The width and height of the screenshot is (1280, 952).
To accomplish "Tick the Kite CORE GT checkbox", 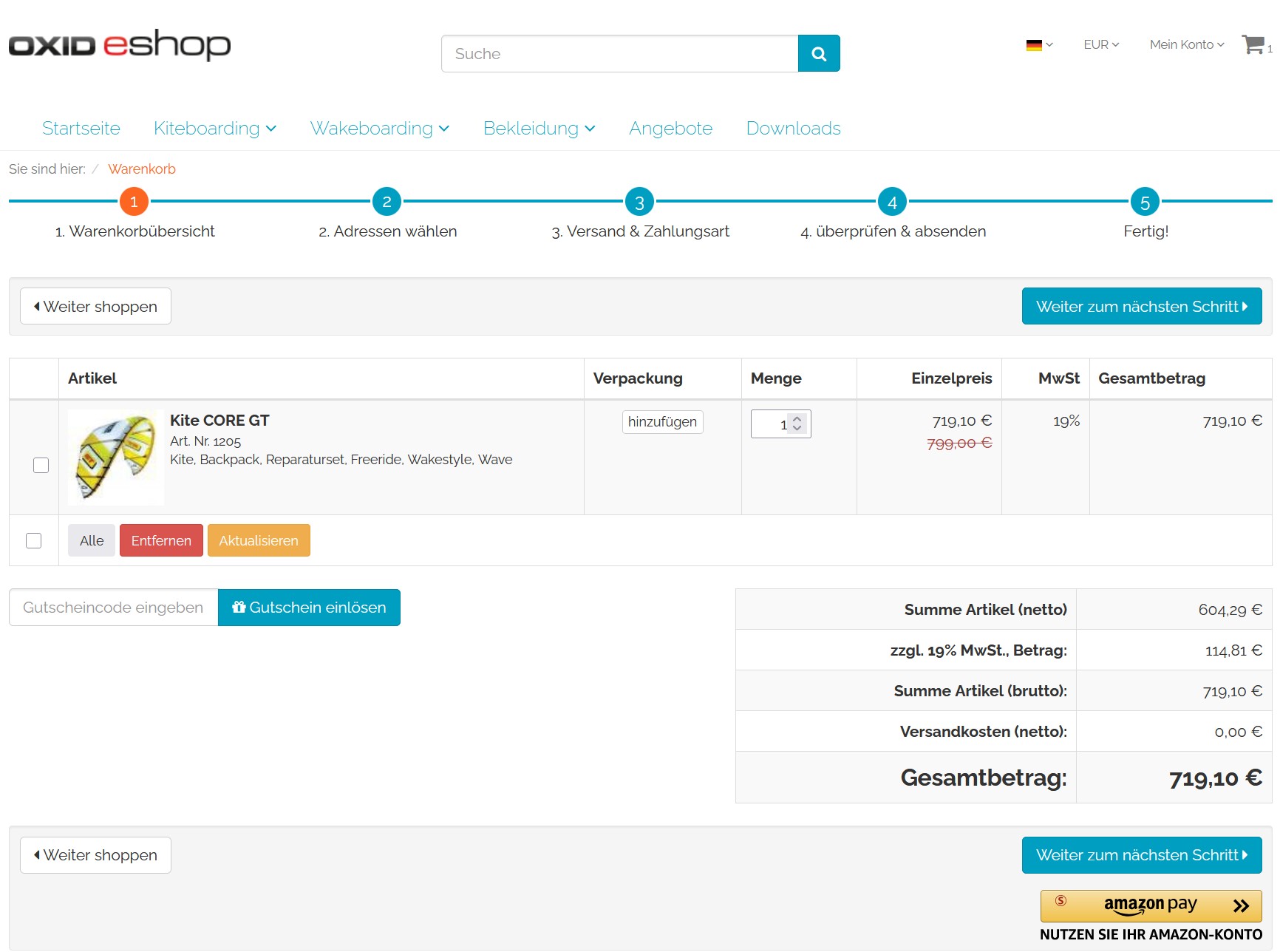I will pyautogui.click(x=41, y=465).
